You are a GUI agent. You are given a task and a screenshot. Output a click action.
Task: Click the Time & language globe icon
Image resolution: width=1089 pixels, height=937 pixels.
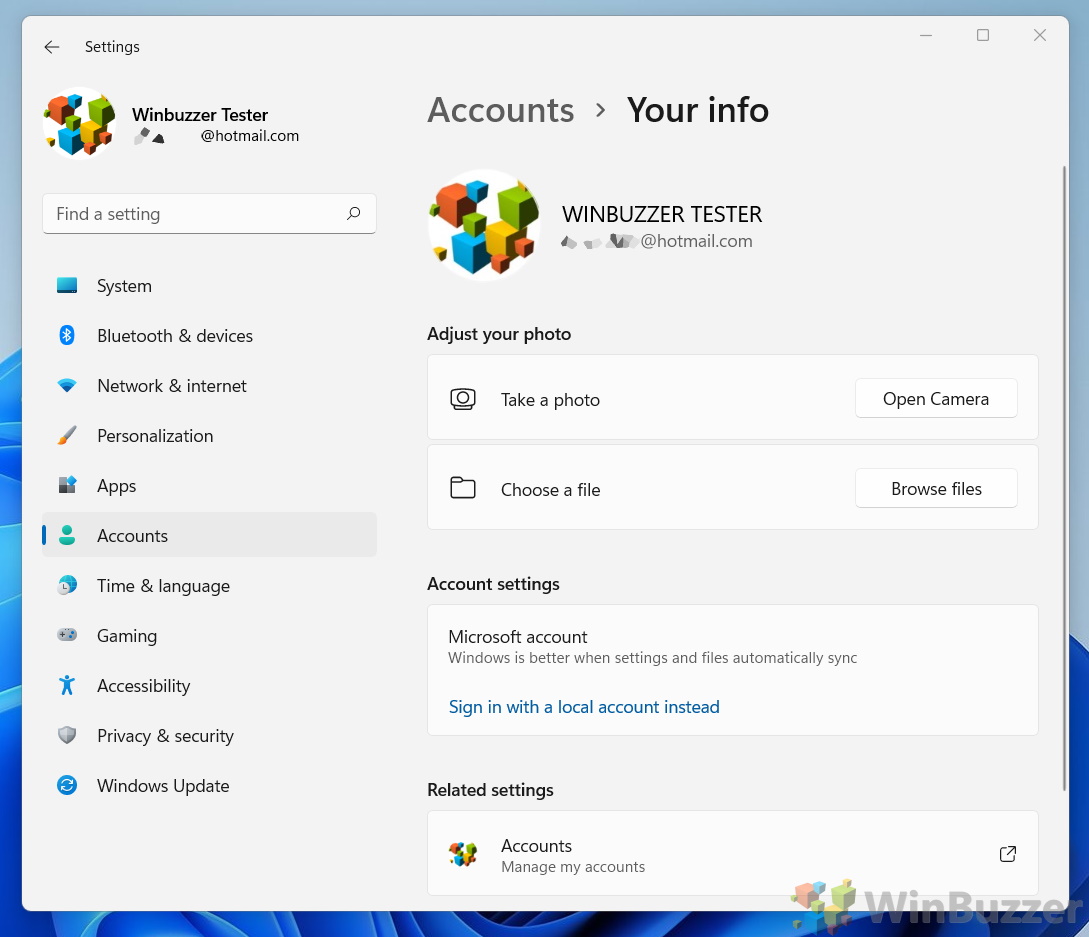pyautogui.click(x=67, y=586)
